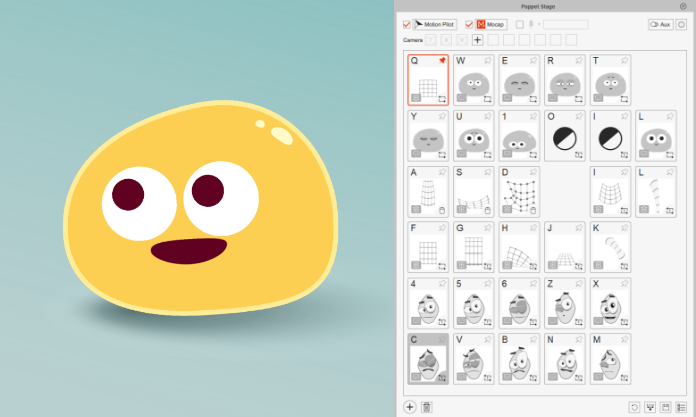Choose the D mesh deformation trigger
The width and height of the screenshot is (696, 417).
519,191
